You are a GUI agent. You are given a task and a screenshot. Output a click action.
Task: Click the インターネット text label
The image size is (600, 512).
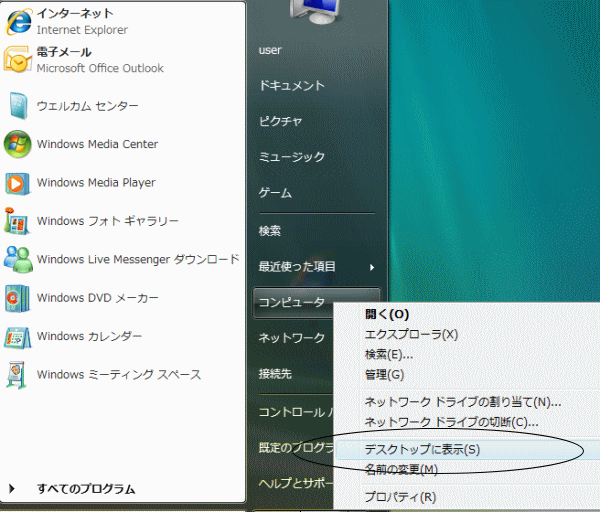click(75, 13)
